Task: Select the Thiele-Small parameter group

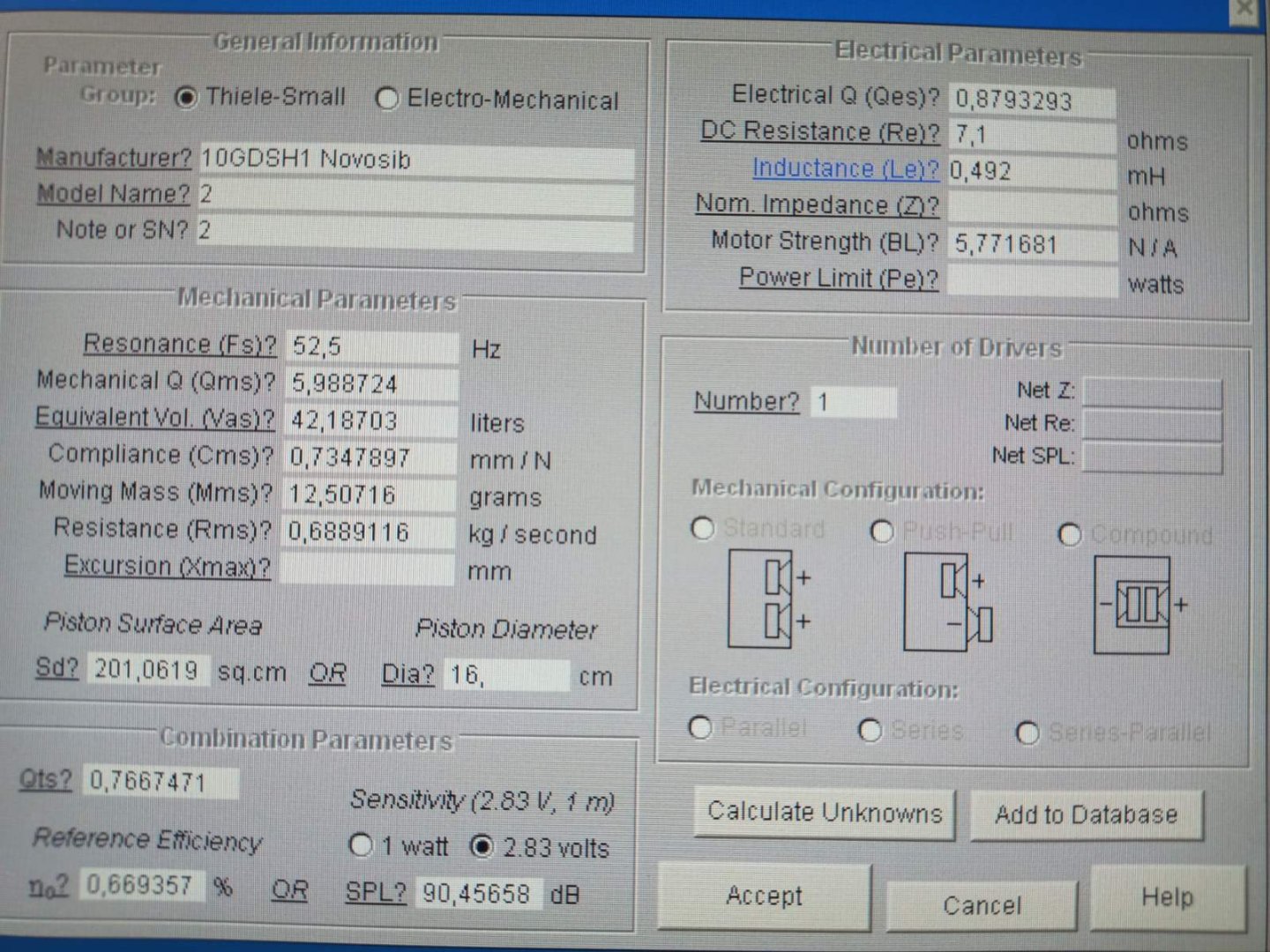Action: [186, 97]
